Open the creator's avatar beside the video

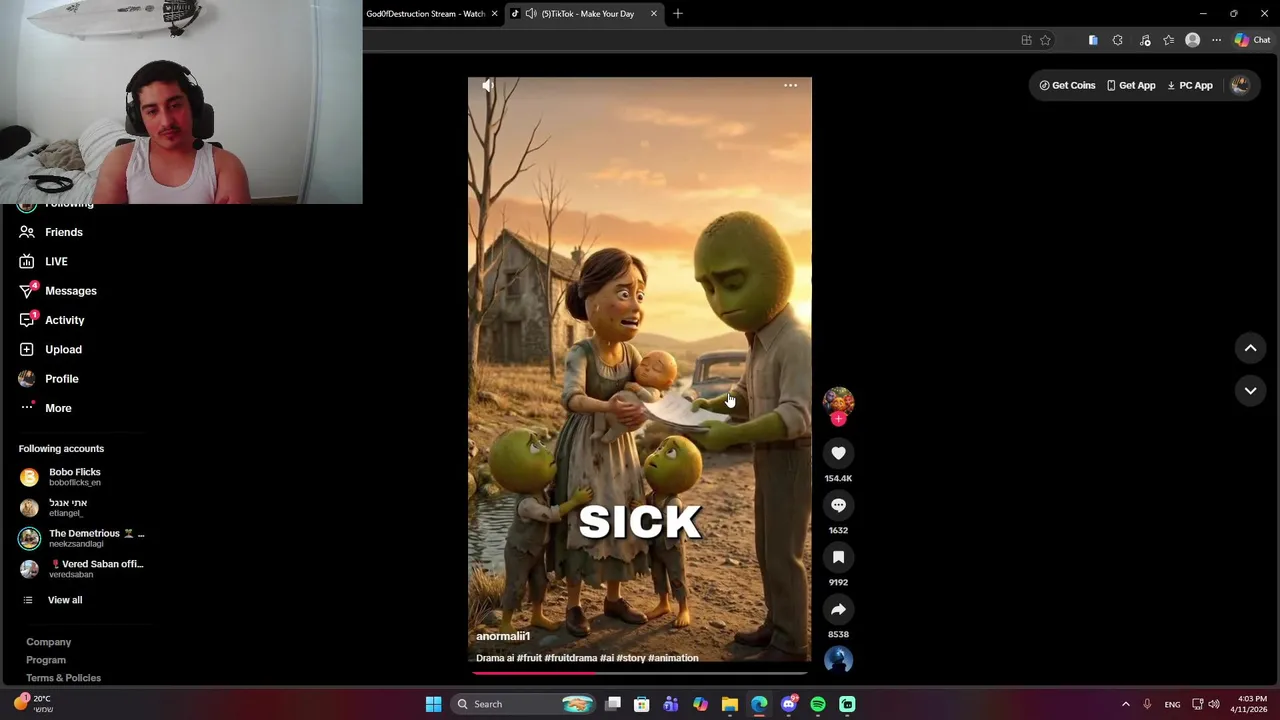coord(838,401)
